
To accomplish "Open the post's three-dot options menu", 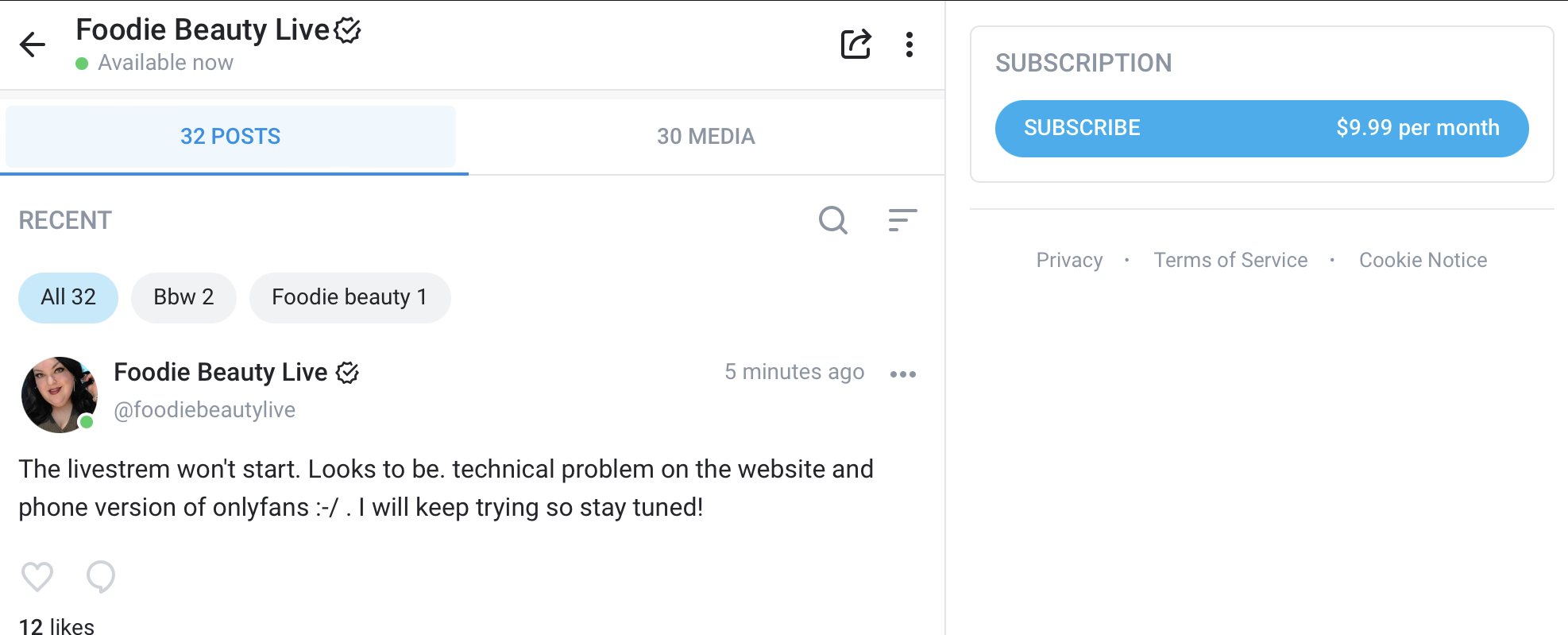I will click(x=903, y=374).
